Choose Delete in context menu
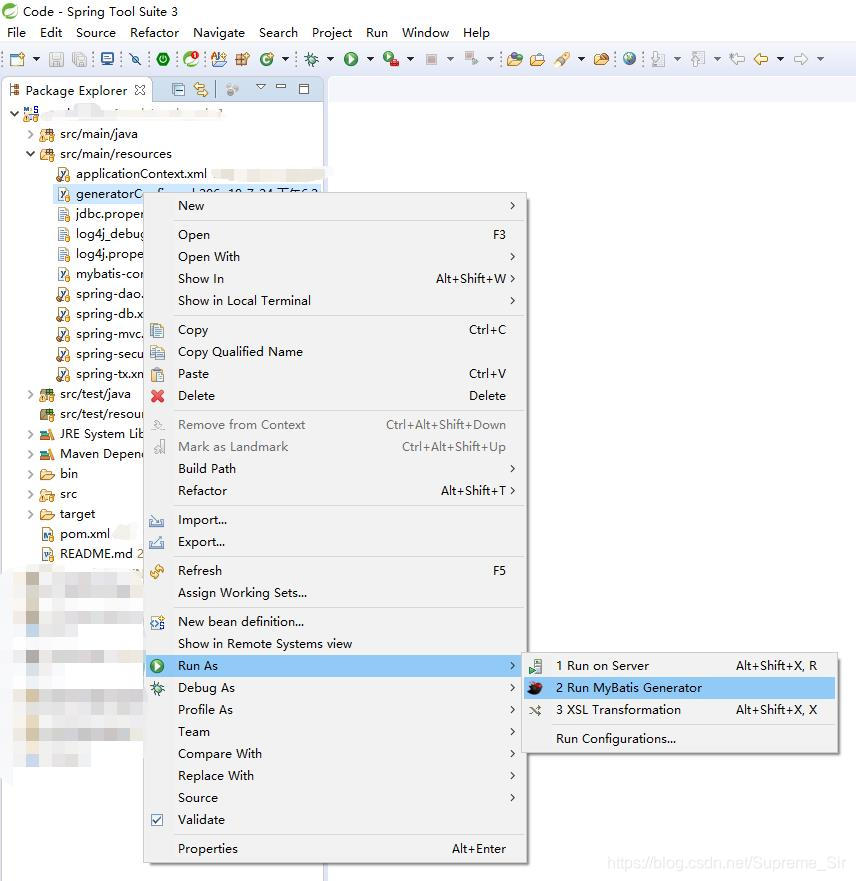Viewport: 856px width, 881px height. pyautogui.click(x=335, y=396)
